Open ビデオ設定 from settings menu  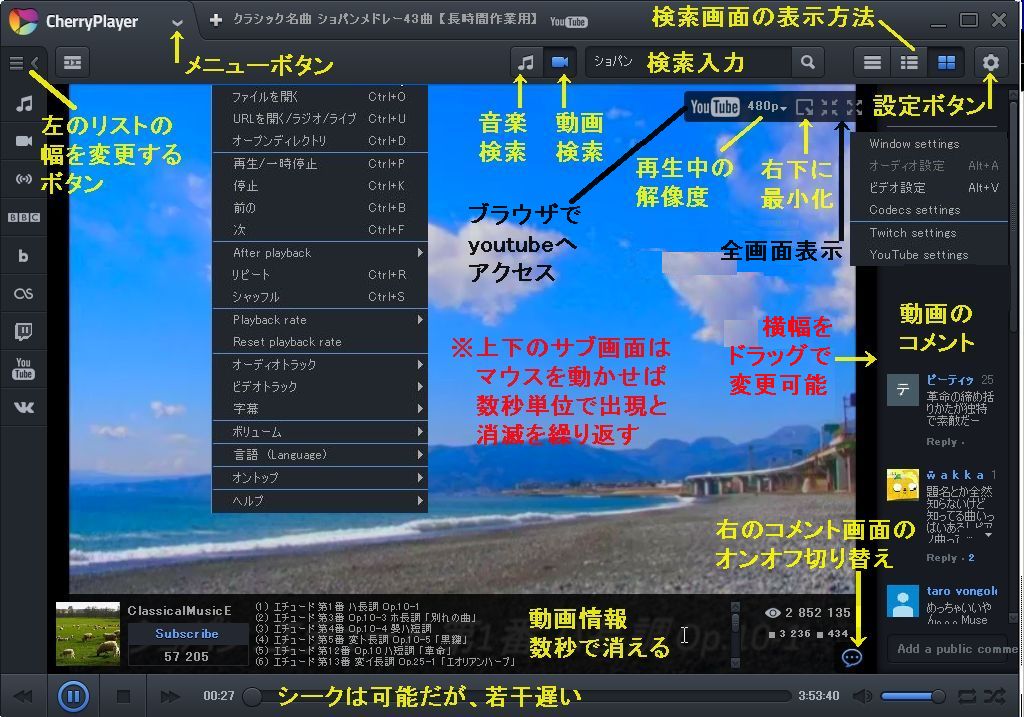[x=929, y=188]
